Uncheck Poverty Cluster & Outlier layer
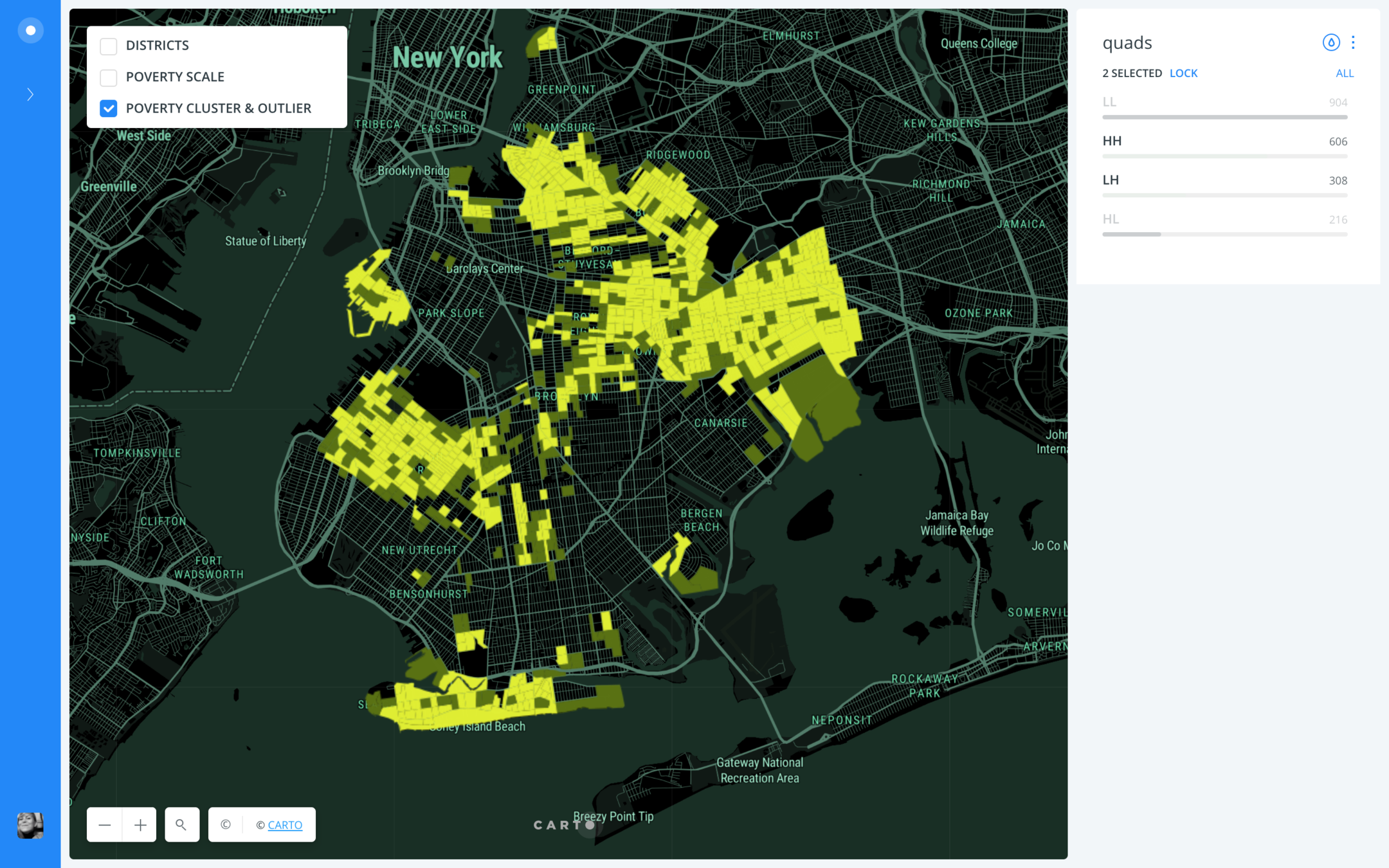 click(x=109, y=109)
